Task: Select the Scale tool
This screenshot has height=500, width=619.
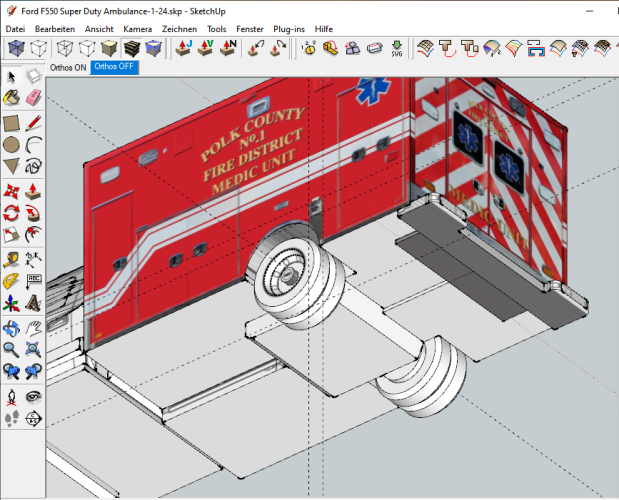Action: click(x=11, y=234)
